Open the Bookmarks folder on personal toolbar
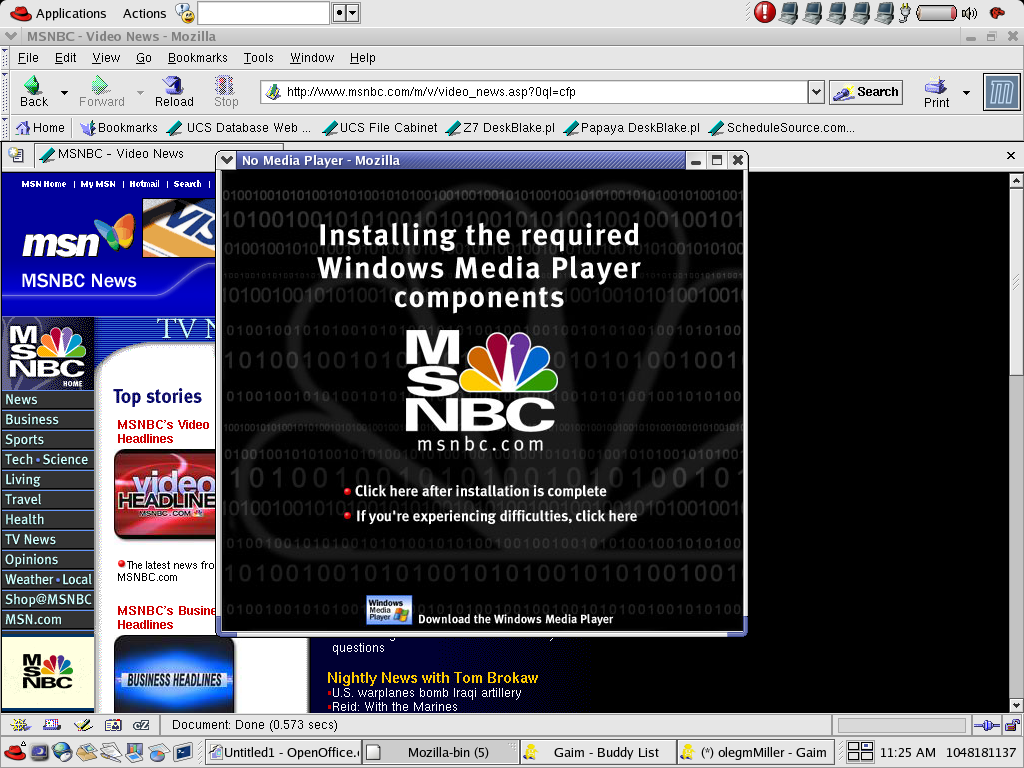Image resolution: width=1024 pixels, height=768 pixels. click(x=119, y=128)
